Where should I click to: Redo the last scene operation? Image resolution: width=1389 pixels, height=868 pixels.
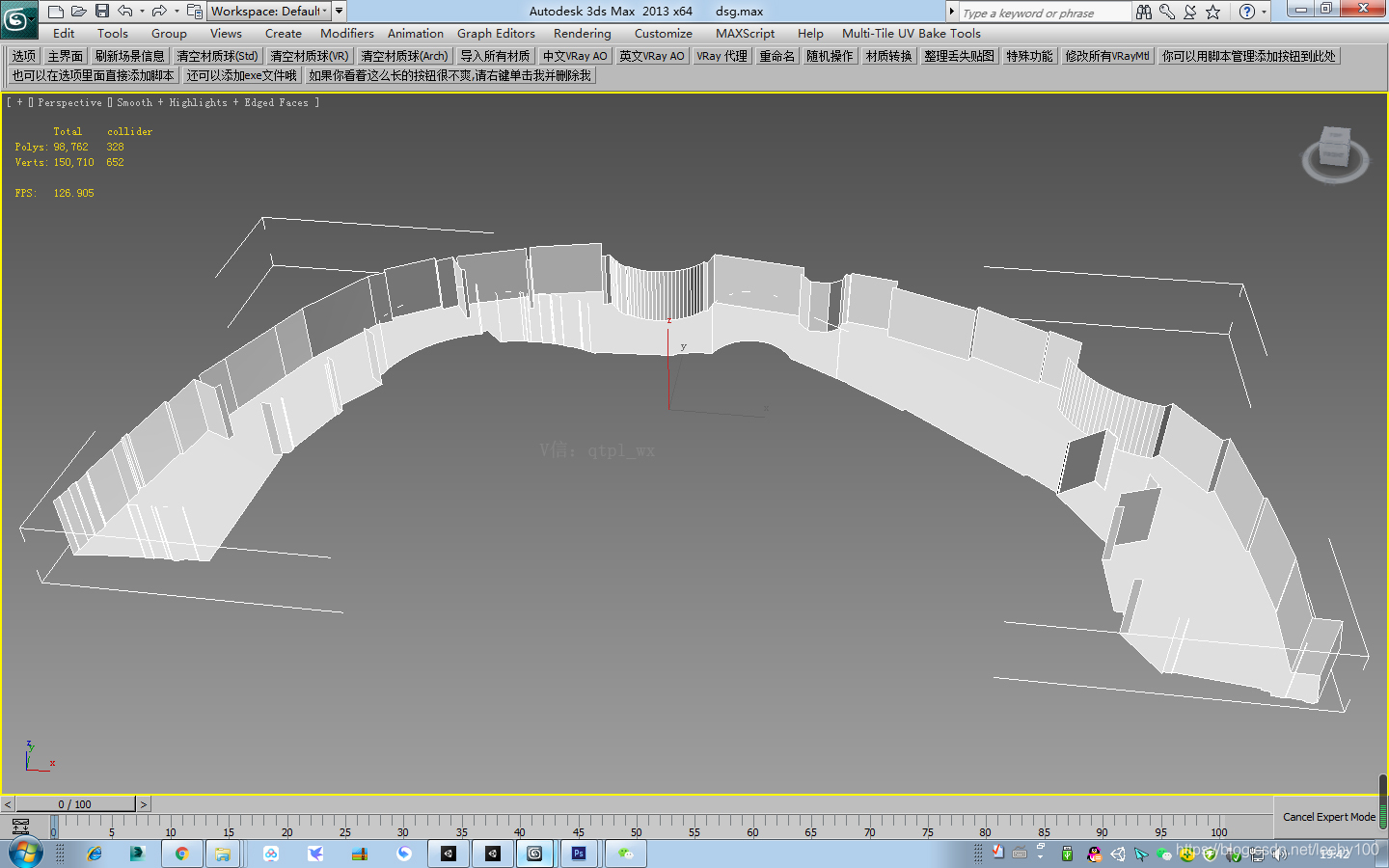(159, 12)
